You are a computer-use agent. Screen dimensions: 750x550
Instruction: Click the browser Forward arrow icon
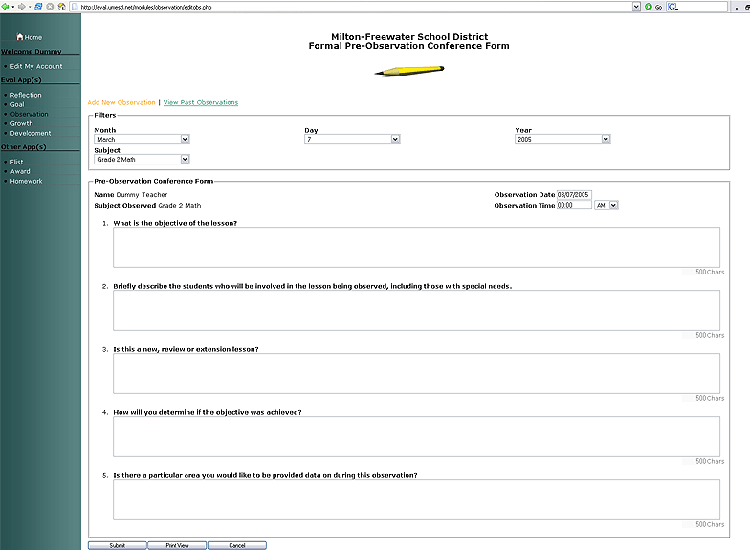click(21, 7)
